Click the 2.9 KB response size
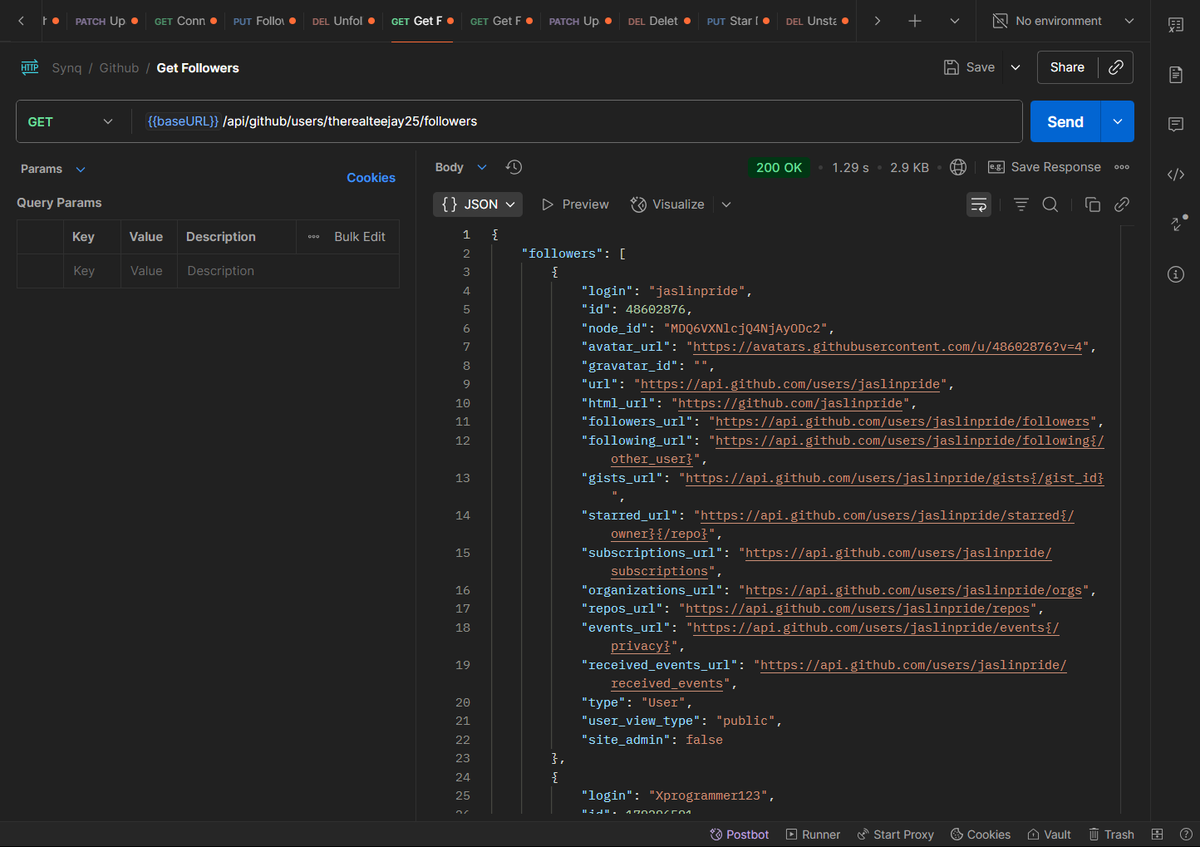1200x847 pixels. 909,167
